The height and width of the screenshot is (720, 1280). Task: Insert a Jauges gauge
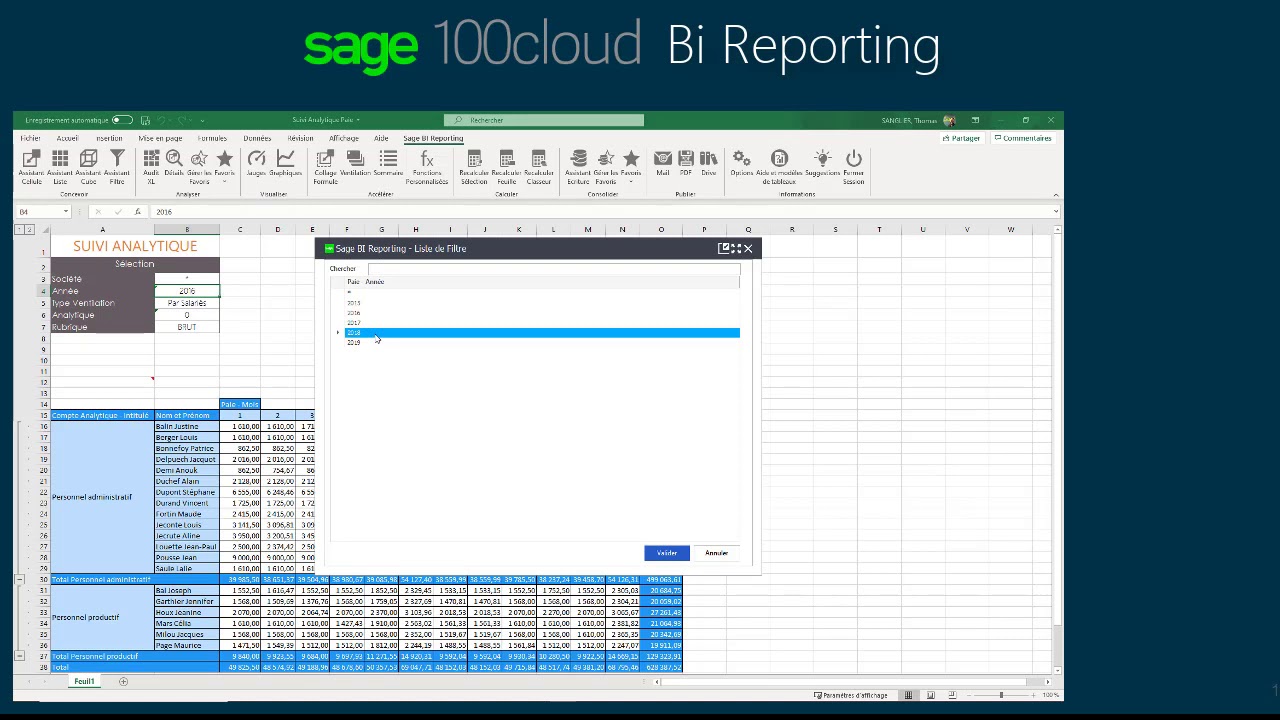pyautogui.click(x=257, y=163)
